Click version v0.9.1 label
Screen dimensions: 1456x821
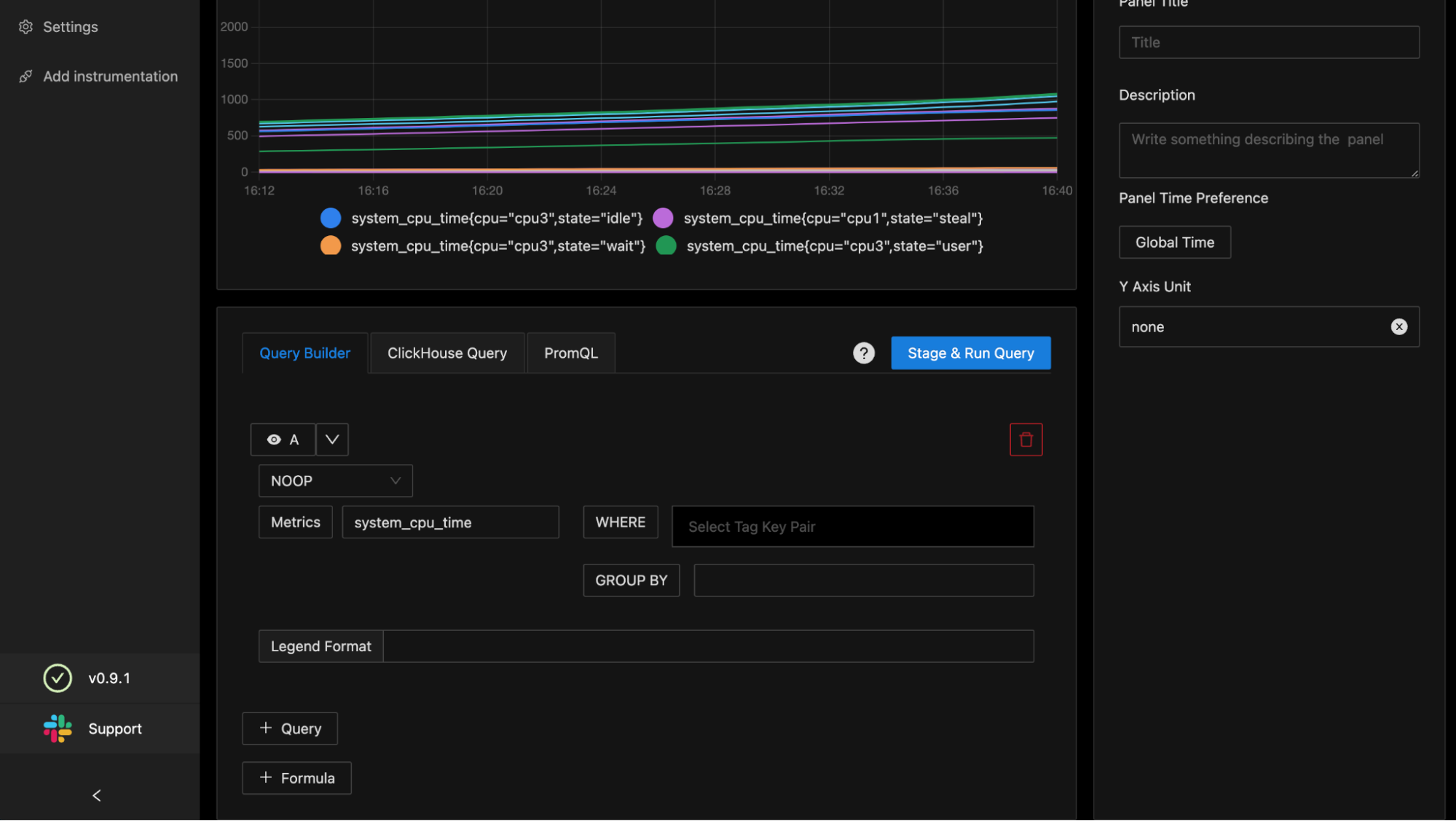[x=109, y=678]
